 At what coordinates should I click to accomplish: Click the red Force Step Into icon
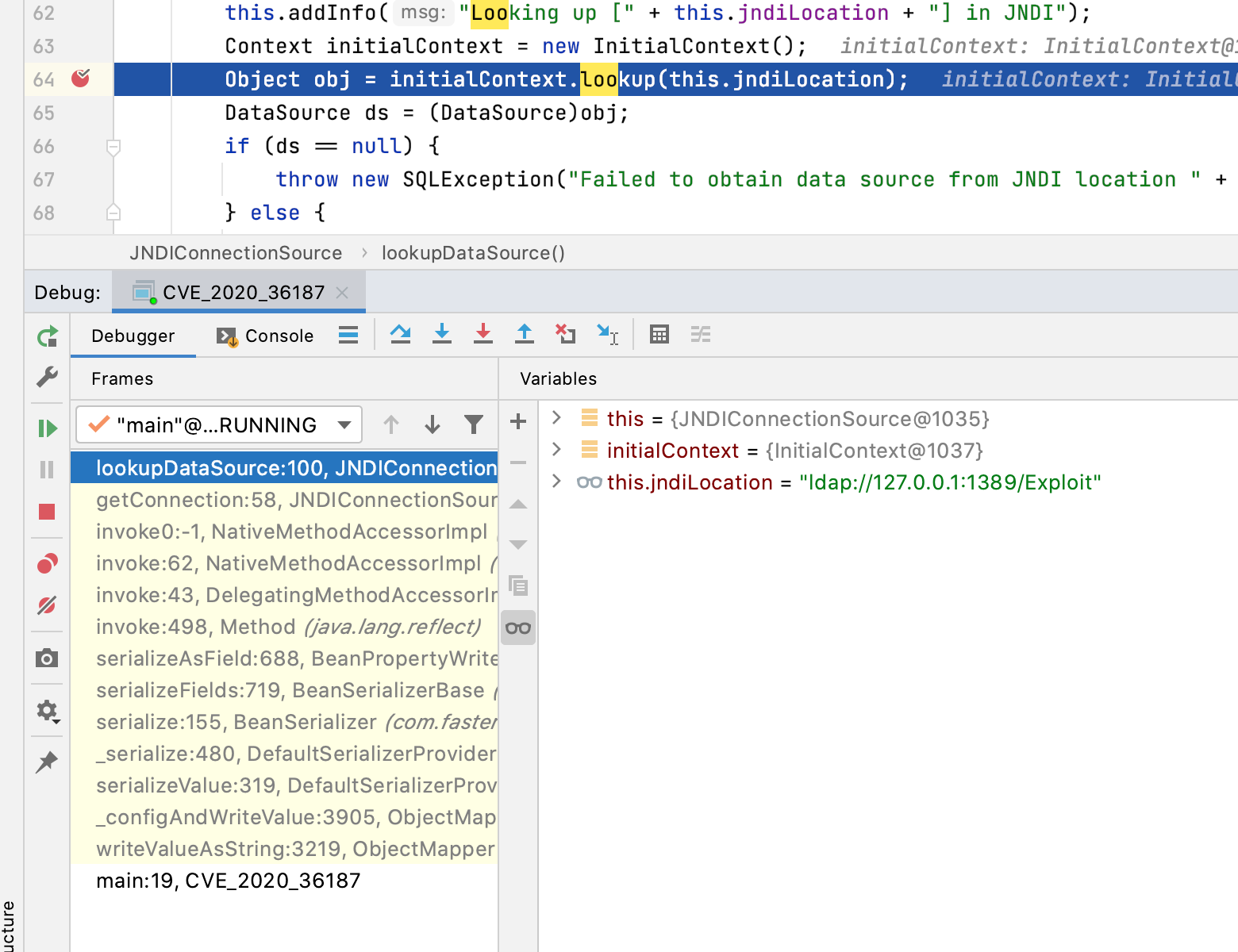(x=483, y=335)
